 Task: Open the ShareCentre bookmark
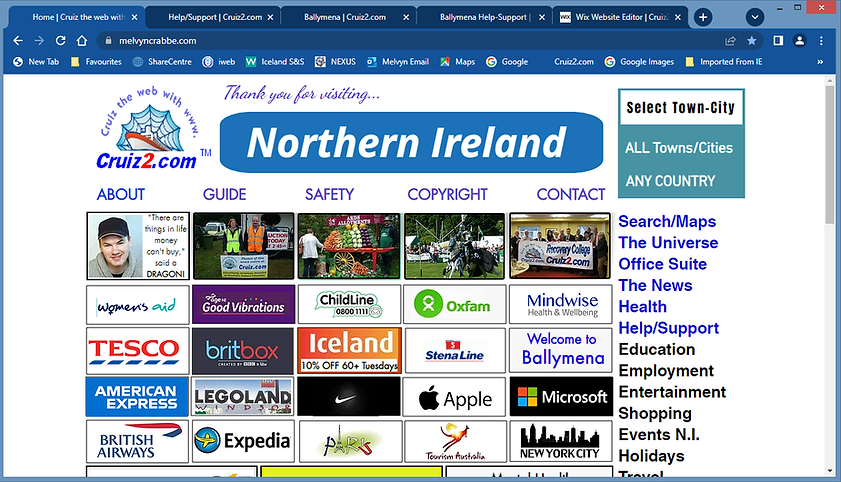coord(162,62)
